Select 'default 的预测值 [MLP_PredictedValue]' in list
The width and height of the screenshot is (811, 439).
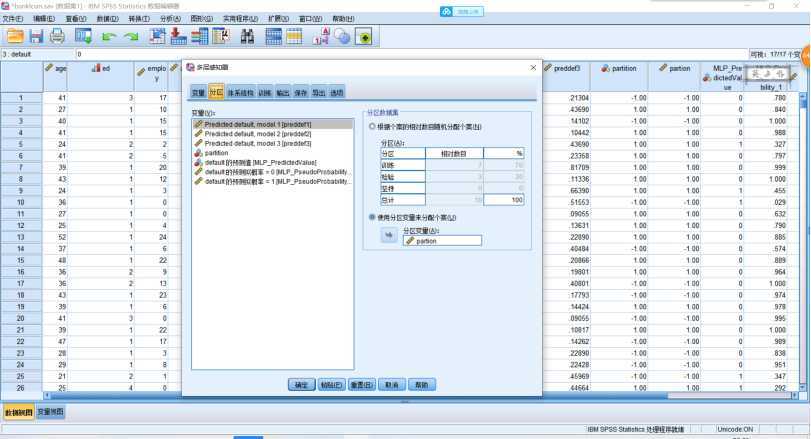tap(273, 162)
